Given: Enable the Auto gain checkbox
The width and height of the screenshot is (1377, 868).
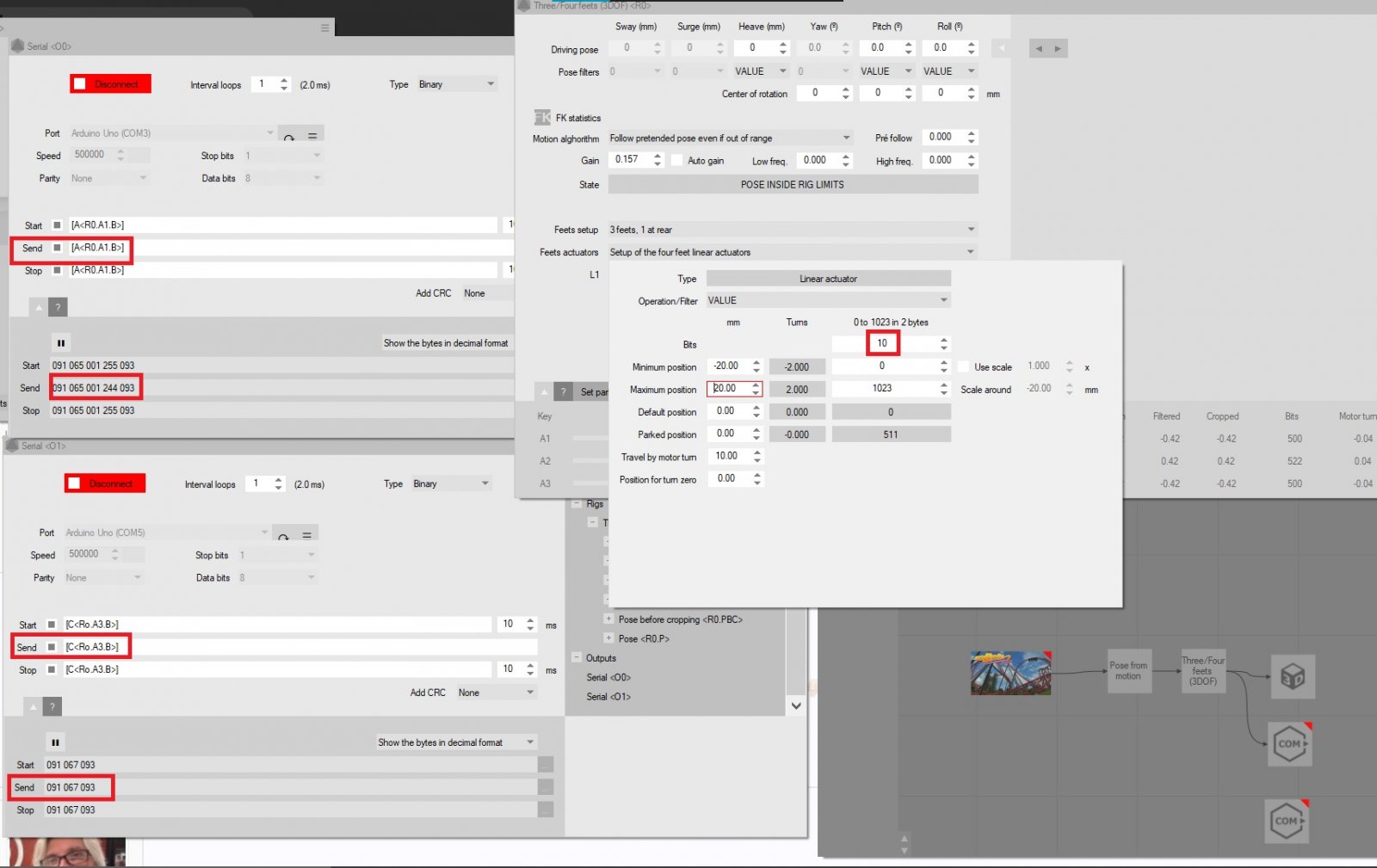Looking at the screenshot, I should 677,160.
